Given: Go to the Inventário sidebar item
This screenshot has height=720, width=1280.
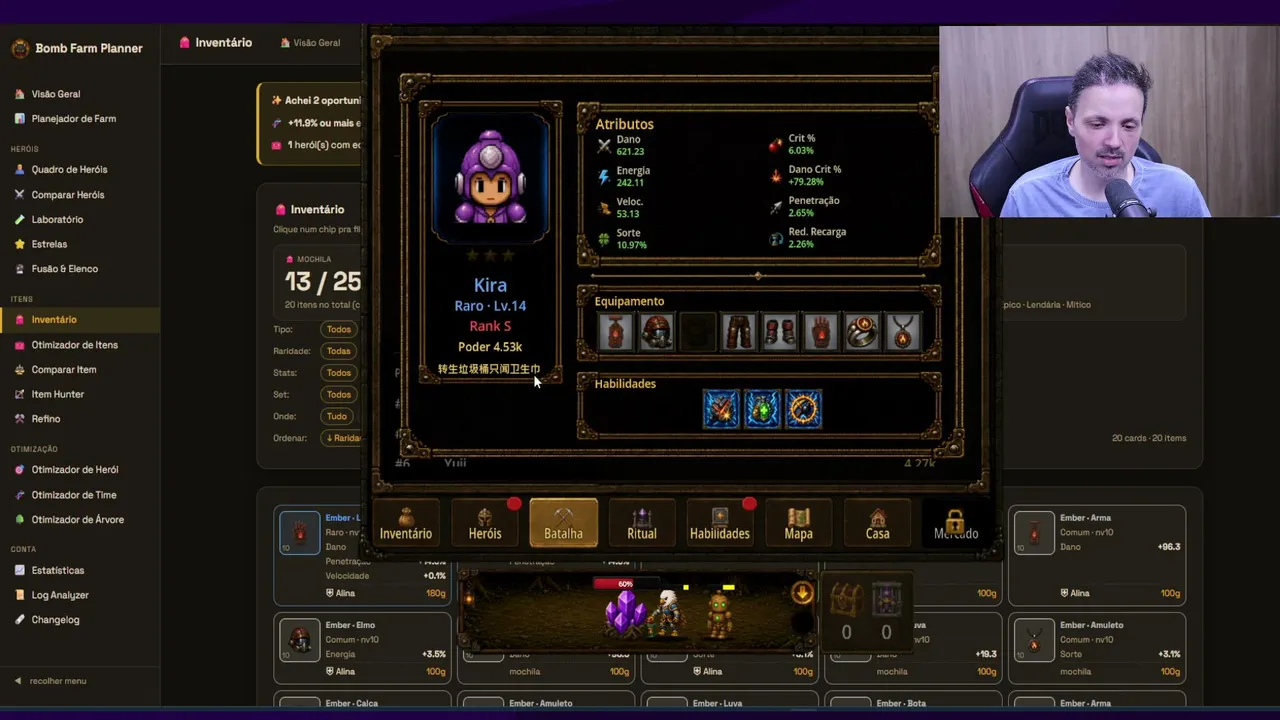Looking at the screenshot, I should [80, 320].
